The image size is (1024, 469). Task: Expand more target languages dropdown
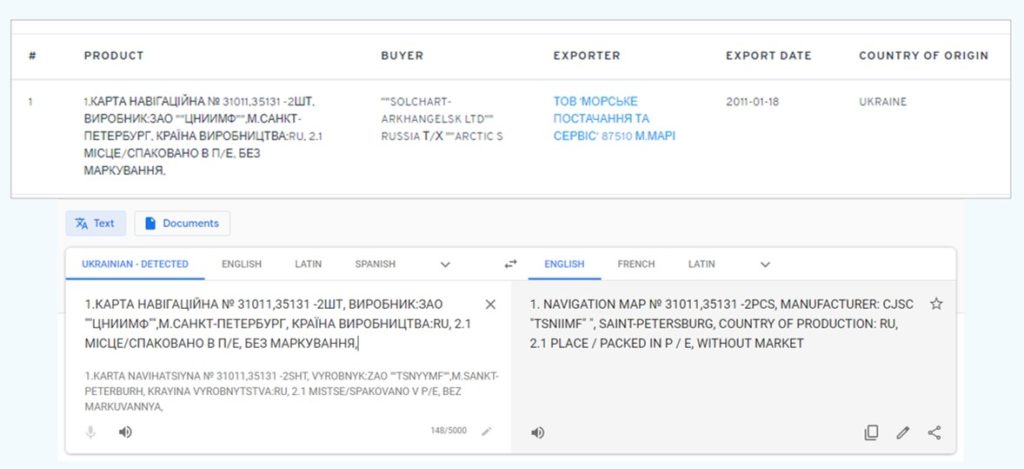click(765, 265)
